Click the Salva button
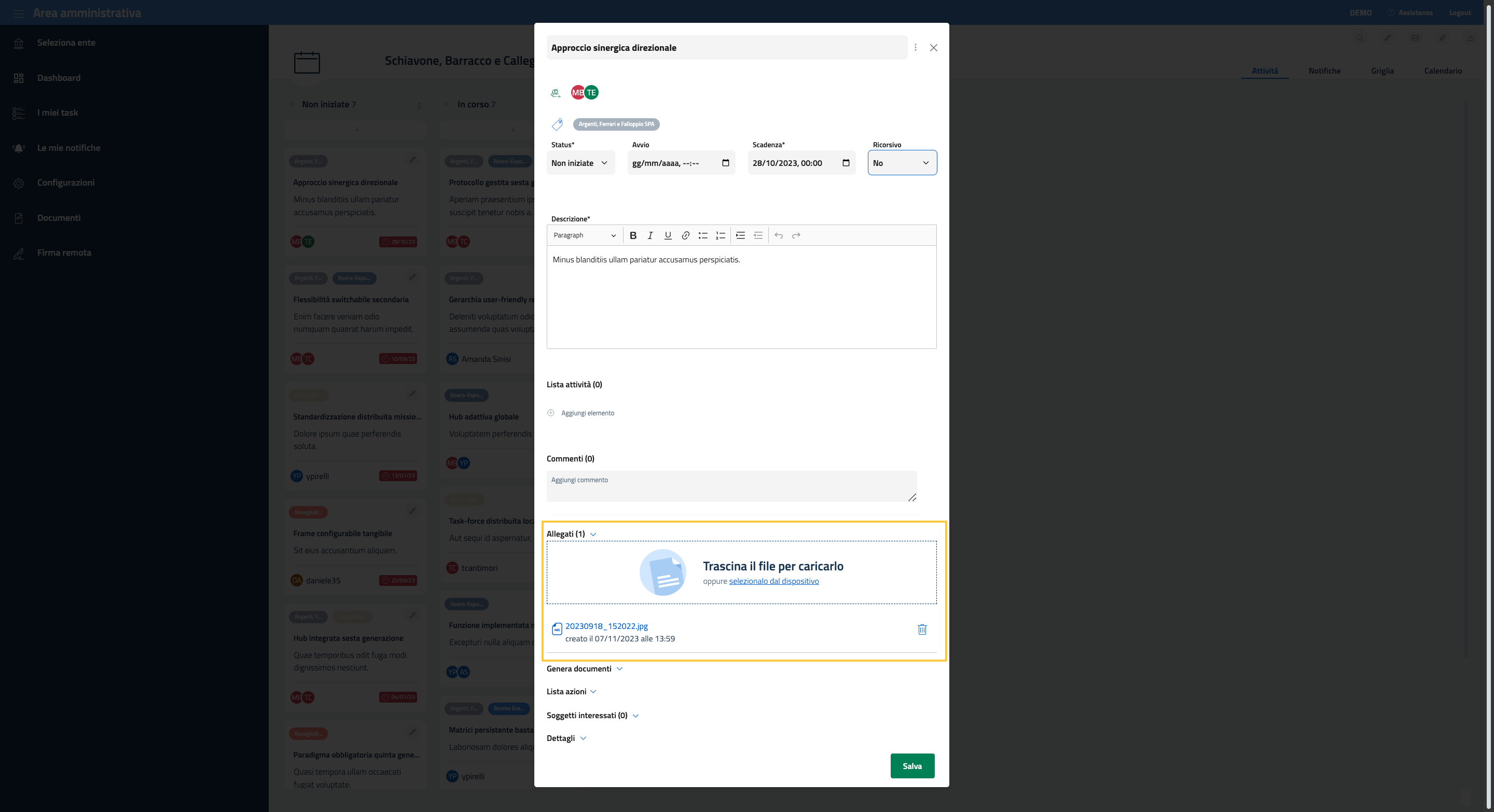This screenshot has height=812, width=1494. point(912,766)
